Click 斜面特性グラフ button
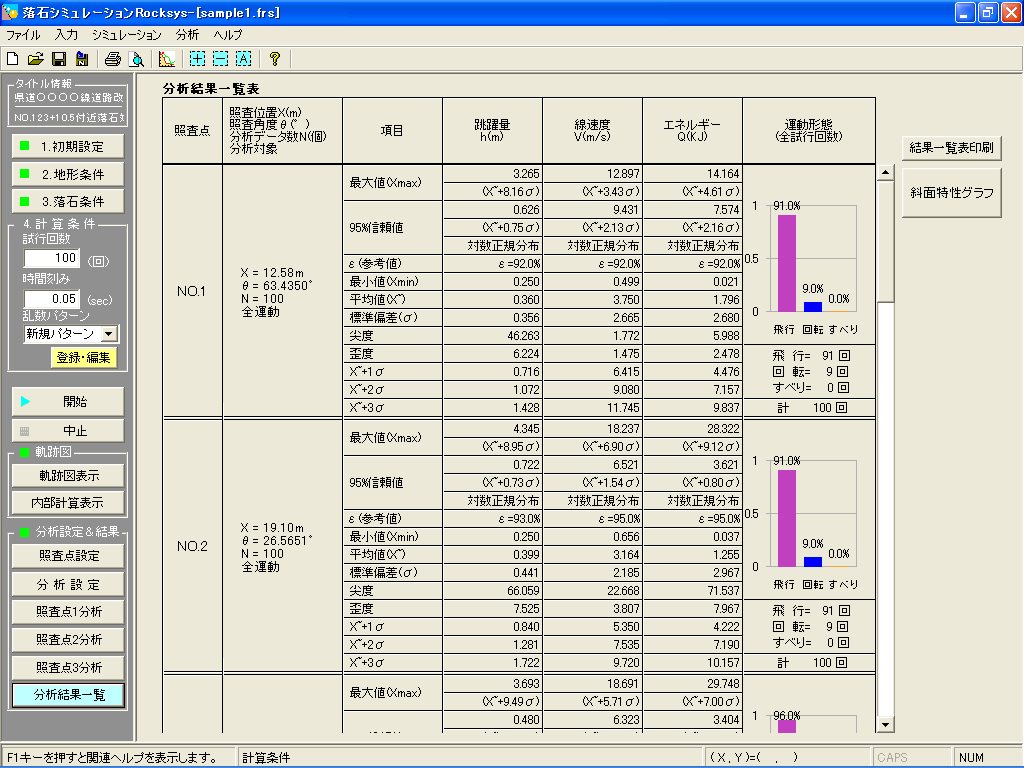1024x768 pixels. point(952,193)
